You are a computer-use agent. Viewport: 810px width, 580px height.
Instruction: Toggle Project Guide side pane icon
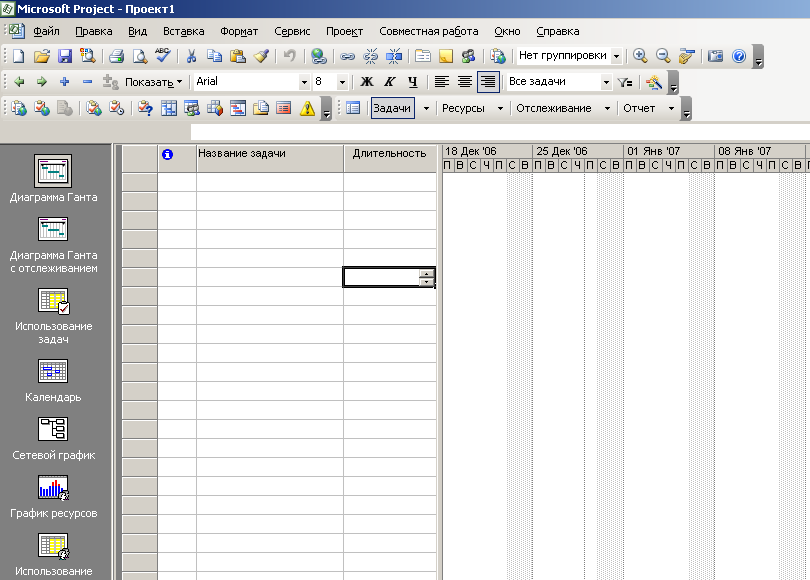click(x=353, y=108)
